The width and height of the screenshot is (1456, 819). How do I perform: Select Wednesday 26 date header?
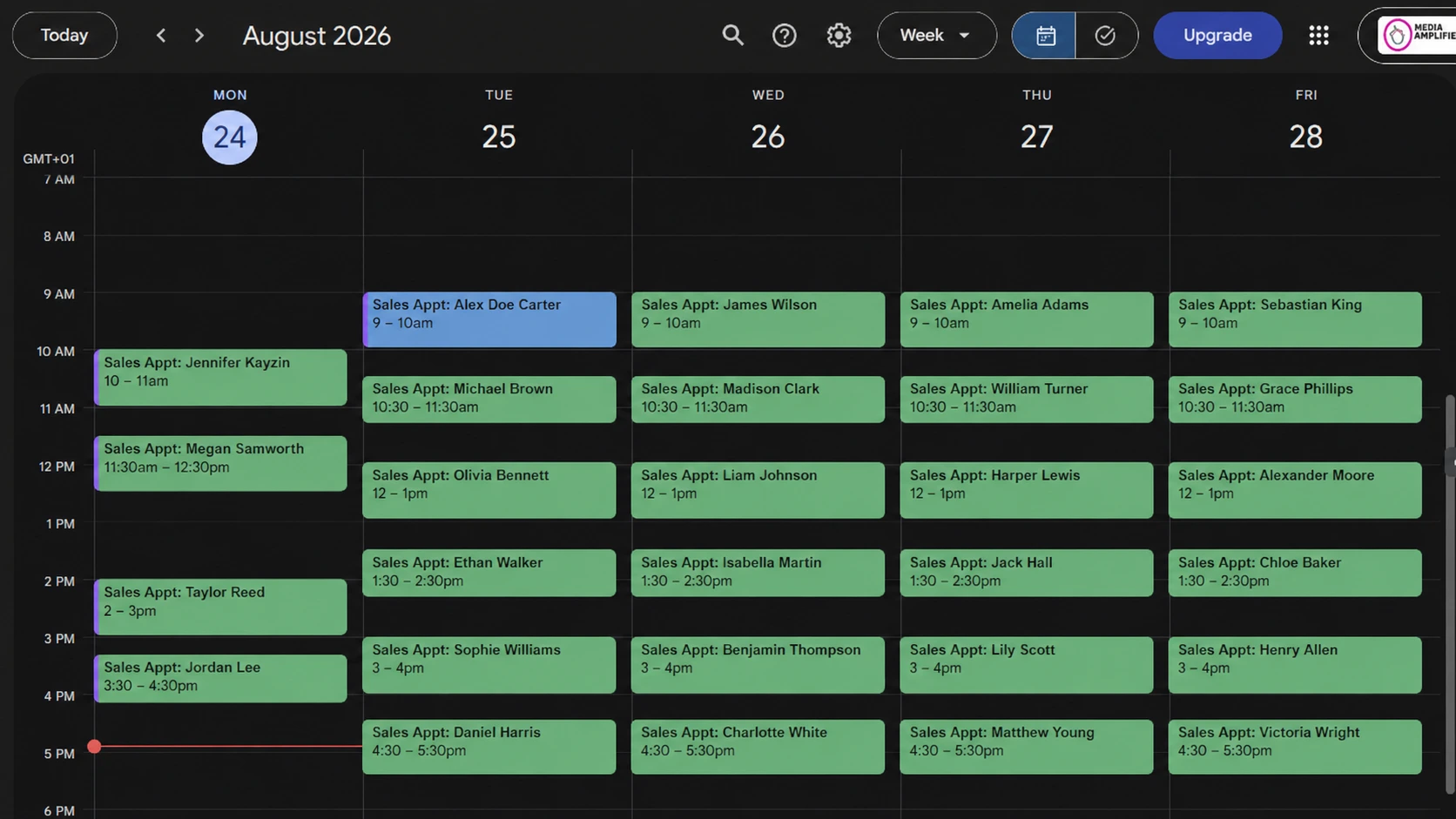point(768,137)
